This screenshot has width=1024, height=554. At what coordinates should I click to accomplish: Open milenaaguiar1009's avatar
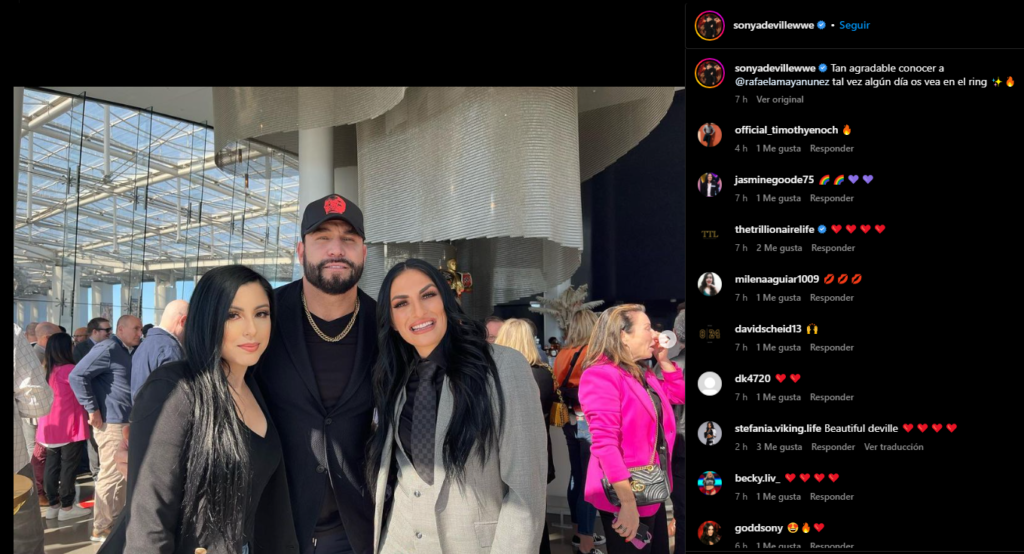point(709,284)
